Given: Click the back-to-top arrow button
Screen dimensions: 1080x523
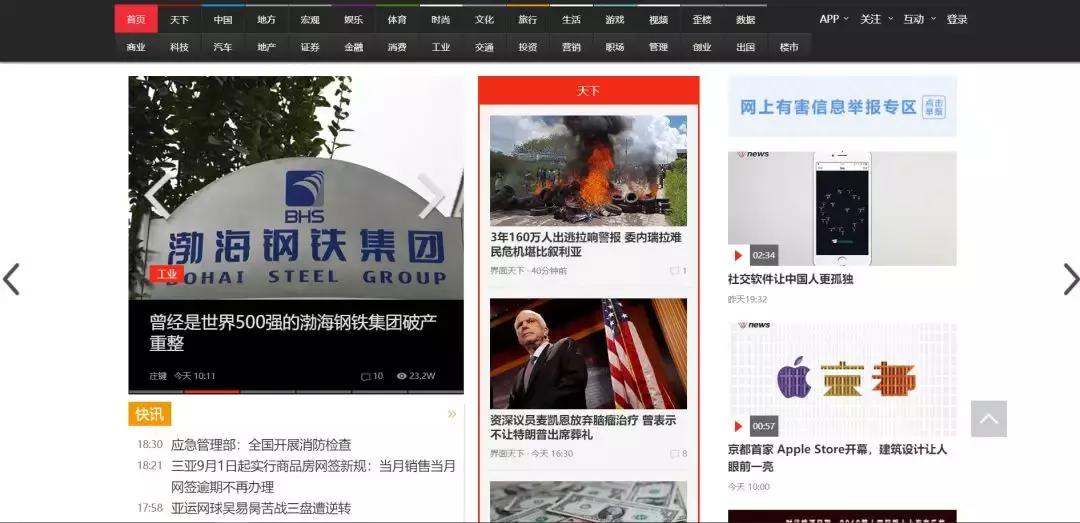Looking at the screenshot, I should point(989,419).
